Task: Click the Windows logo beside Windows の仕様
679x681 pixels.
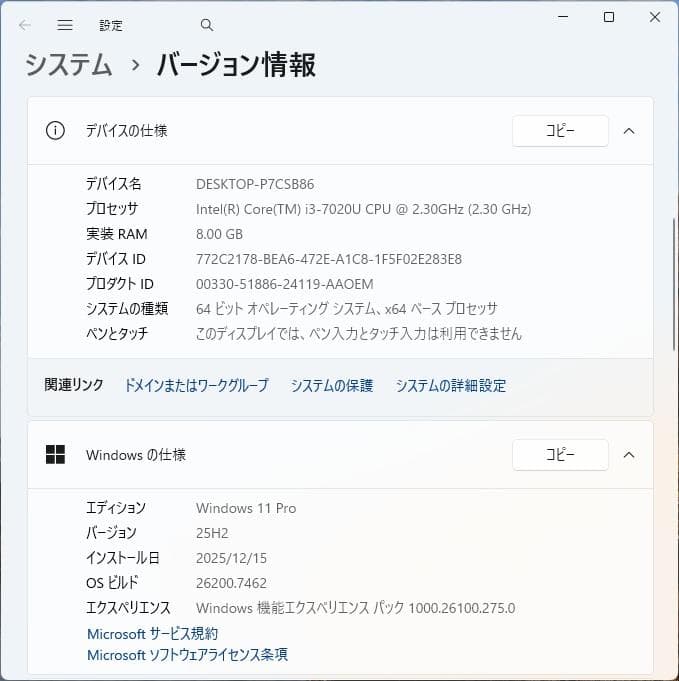Action: (x=55, y=455)
